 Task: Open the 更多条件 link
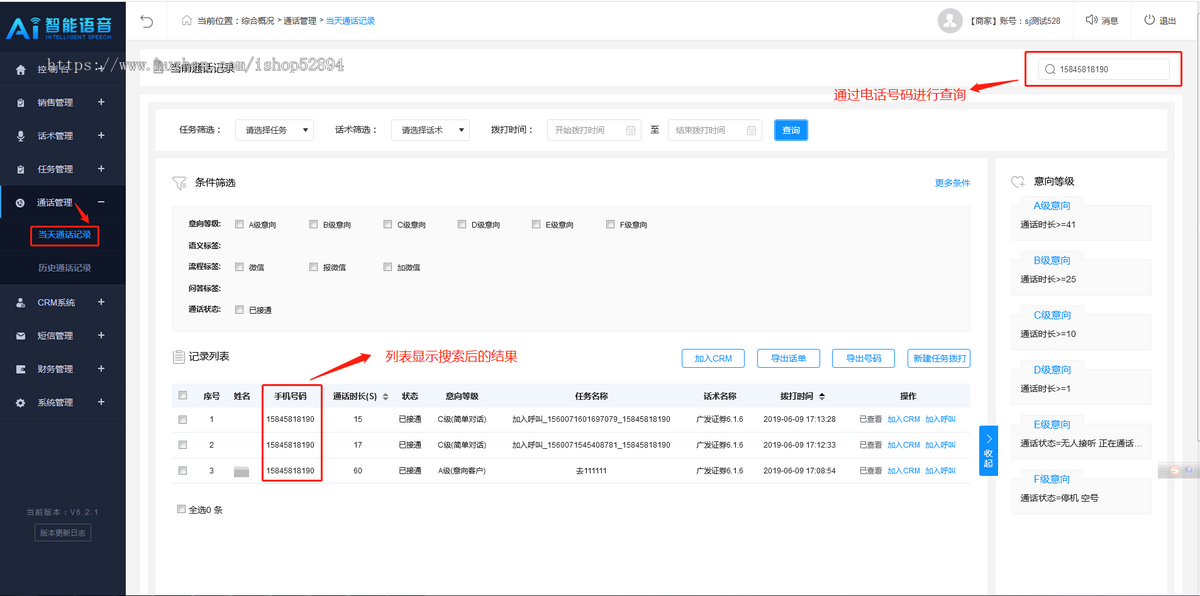click(952, 183)
